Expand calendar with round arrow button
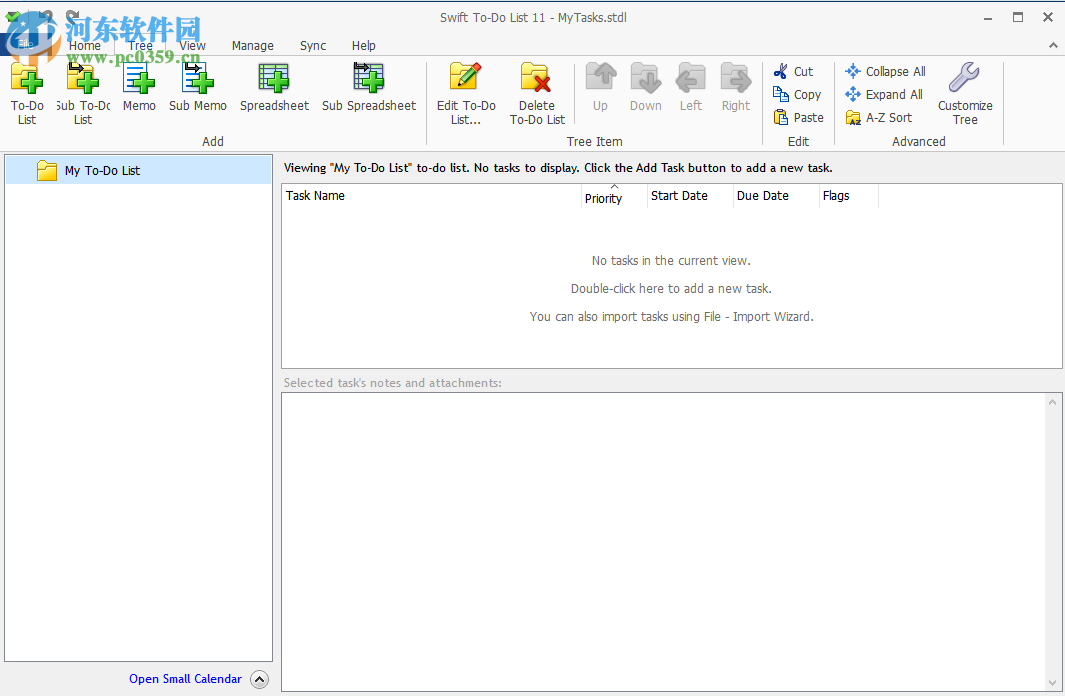Screen dimensions: 1065x696 (259, 679)
